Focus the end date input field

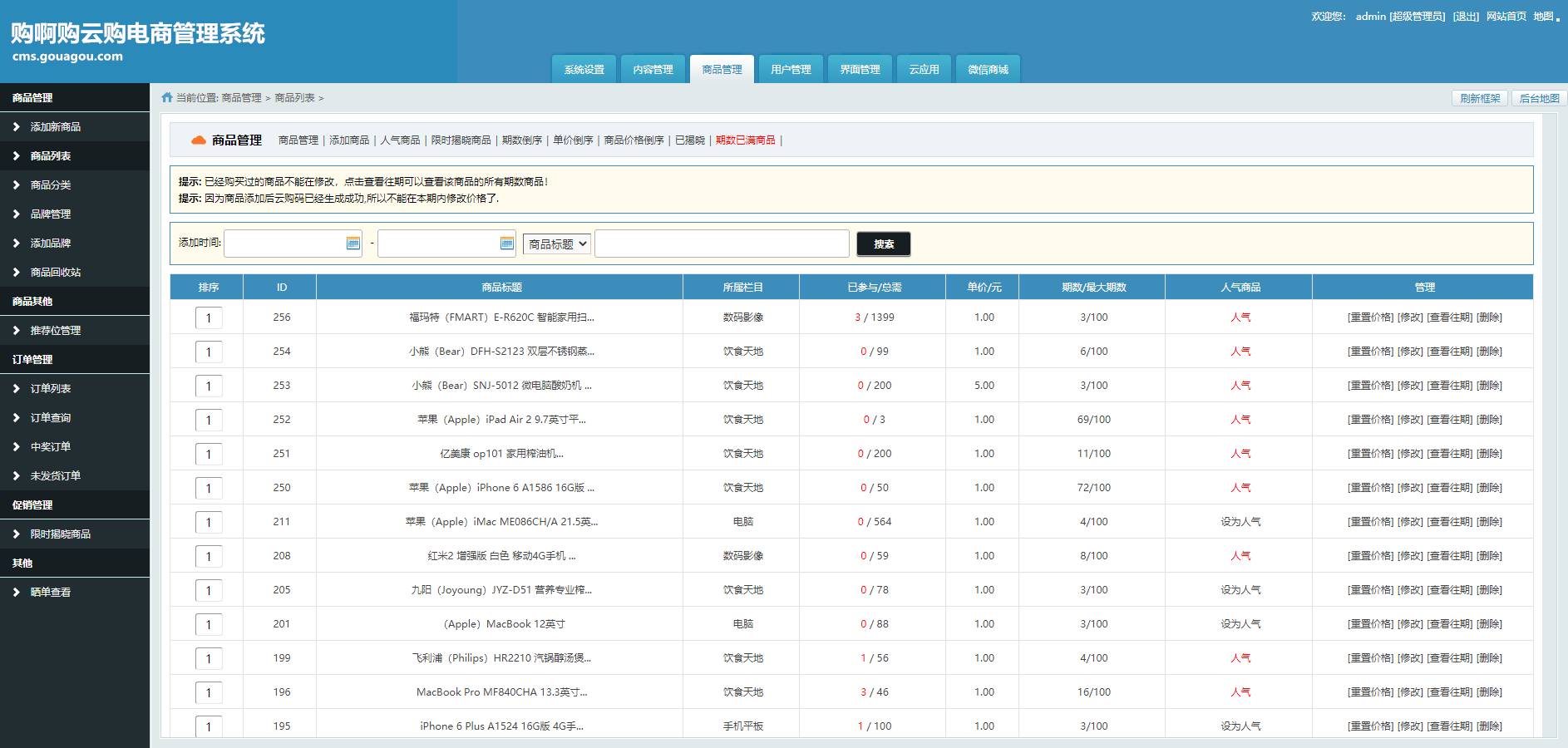[x=446, y=244]
